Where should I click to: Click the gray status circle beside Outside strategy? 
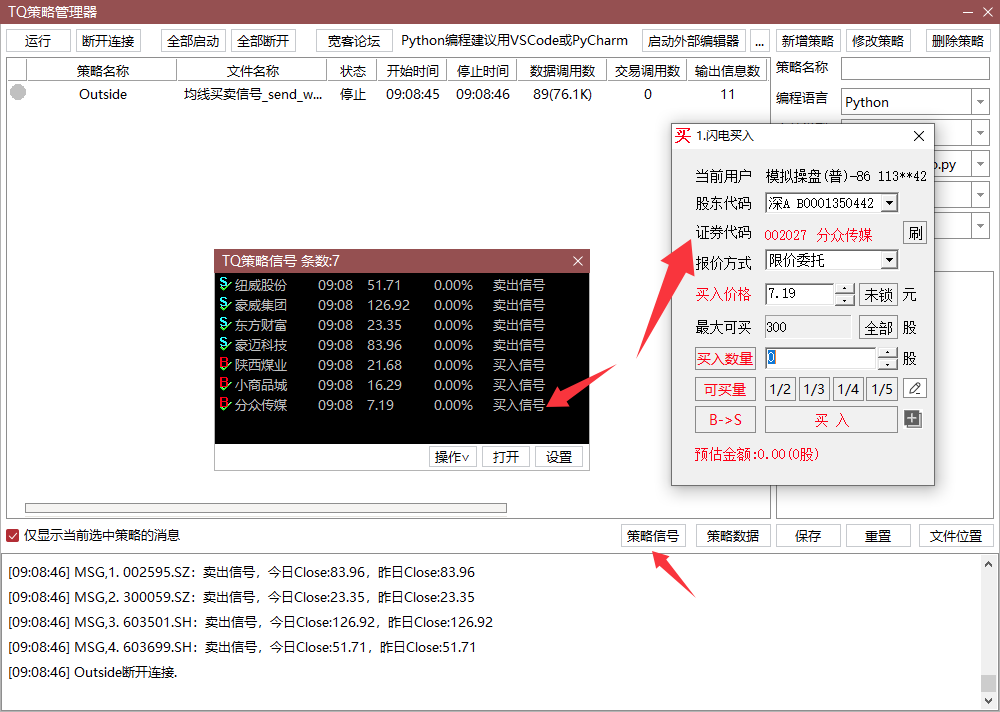pyautogui.click(x=17, y=93)
